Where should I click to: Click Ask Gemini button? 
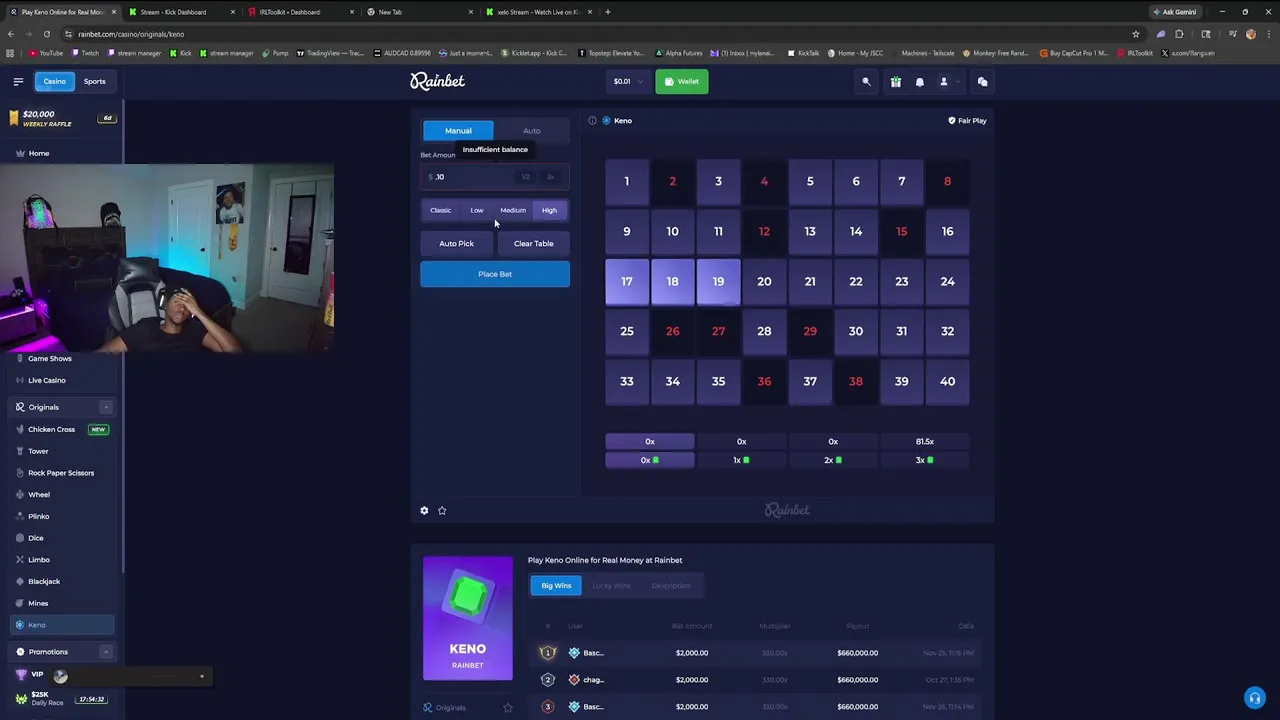click(1175, 12)
